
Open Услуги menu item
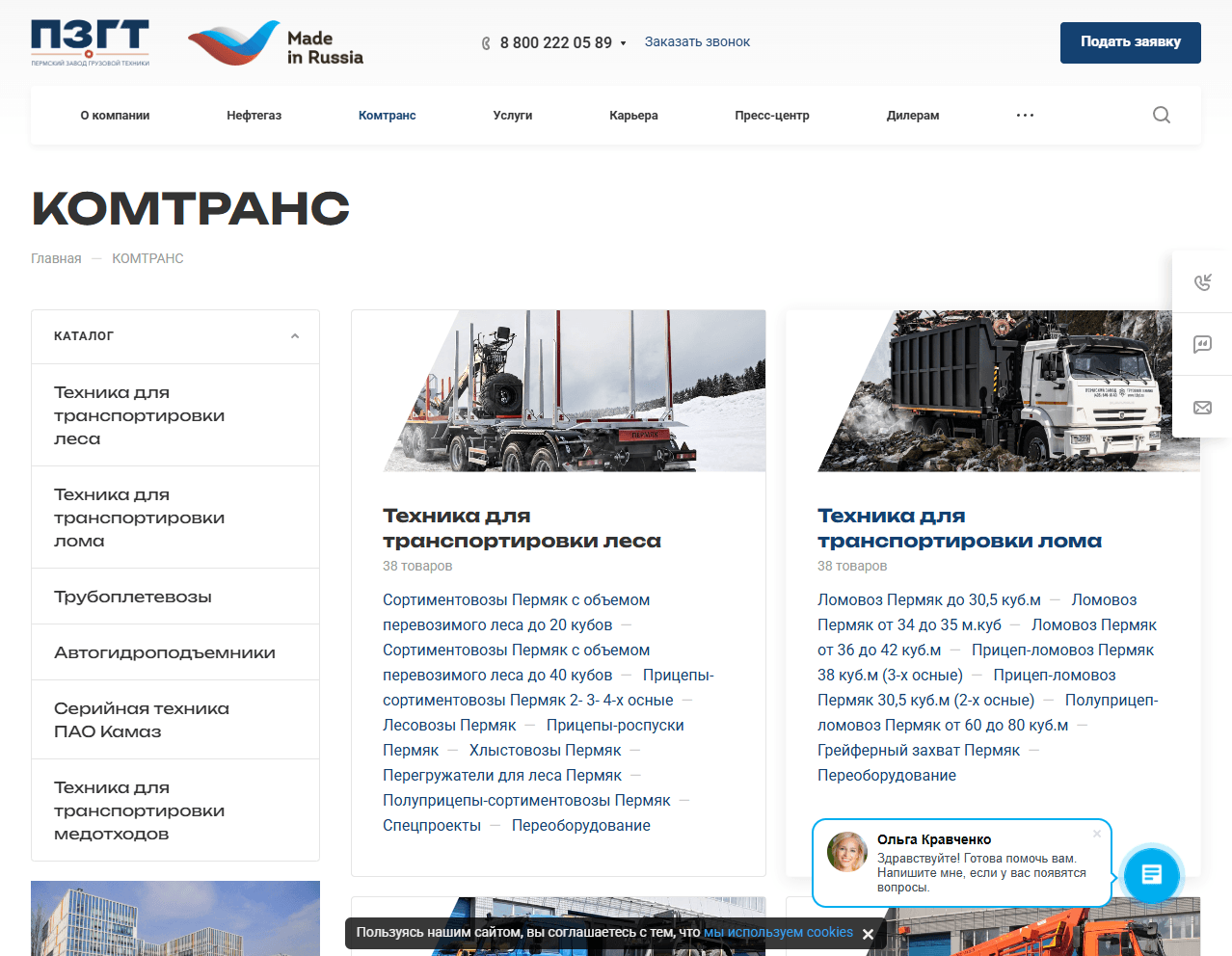point(513,116)
